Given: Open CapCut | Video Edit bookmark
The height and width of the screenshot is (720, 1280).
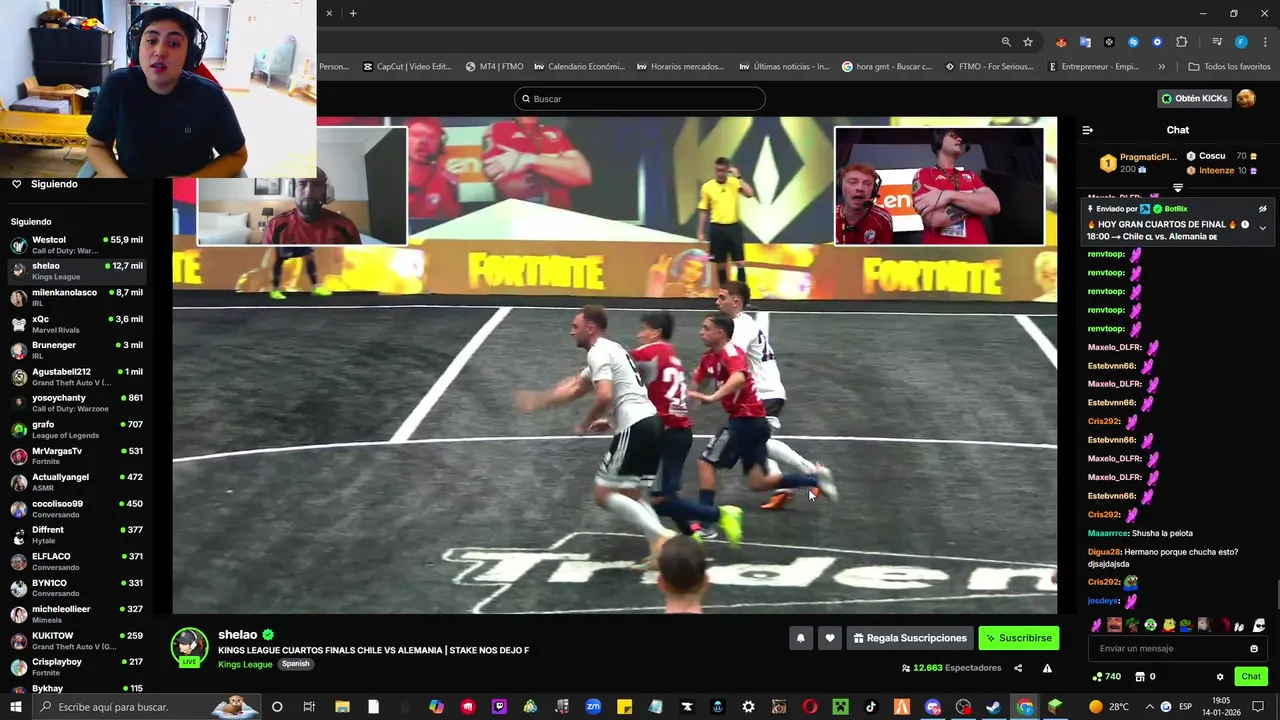Looking at the screenshot, I should [x=407, y=67].
